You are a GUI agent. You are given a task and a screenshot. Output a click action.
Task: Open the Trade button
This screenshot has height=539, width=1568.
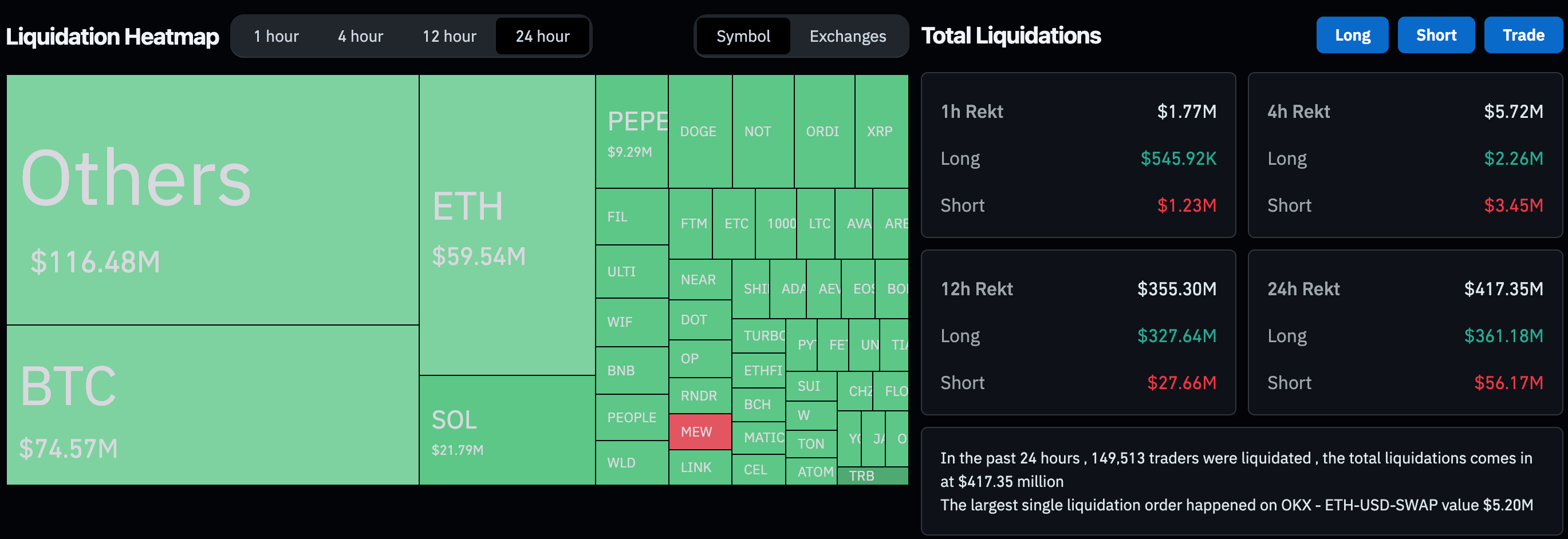pos(1522,35)
